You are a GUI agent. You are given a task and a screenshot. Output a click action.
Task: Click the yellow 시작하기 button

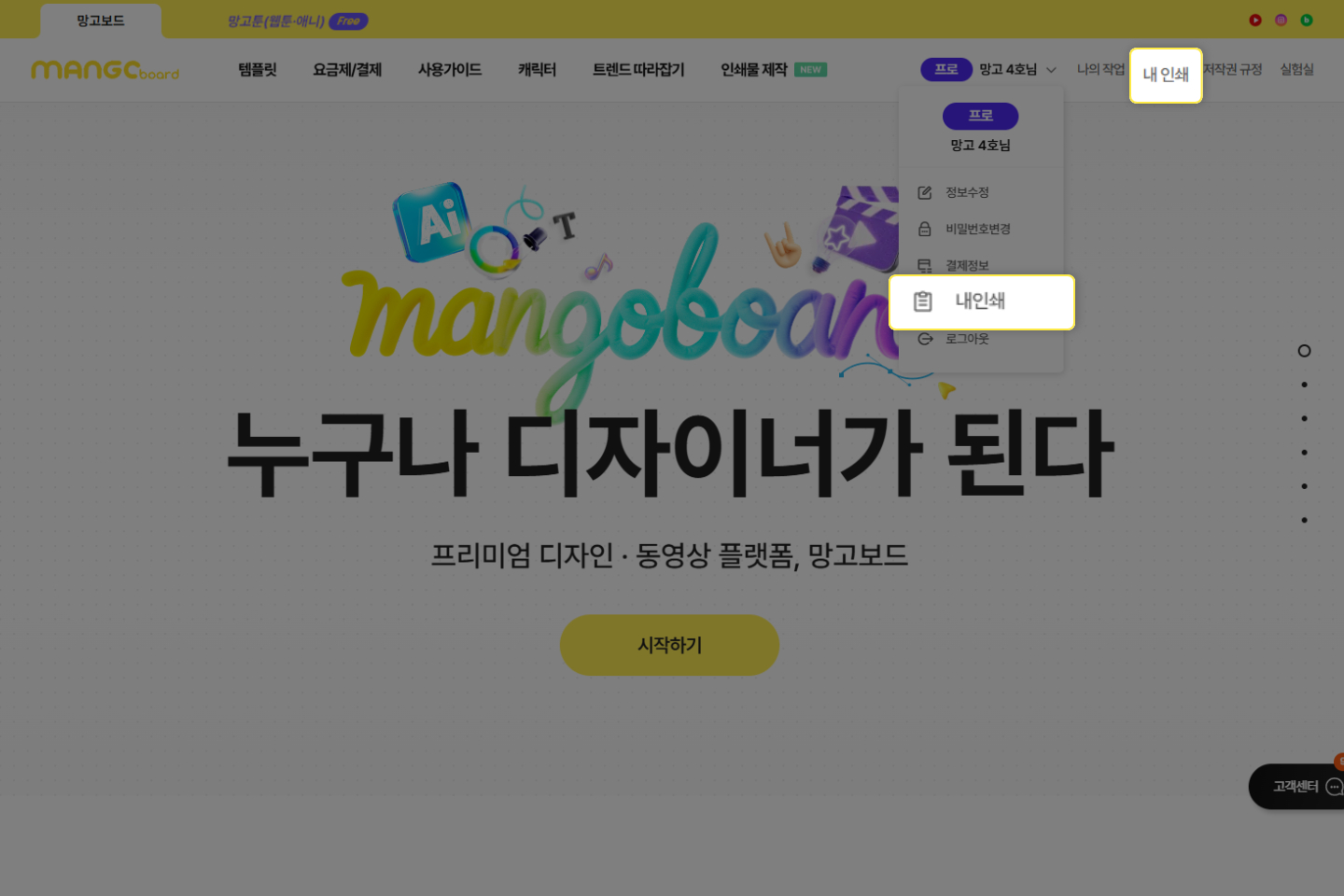[x=669, y=645]
